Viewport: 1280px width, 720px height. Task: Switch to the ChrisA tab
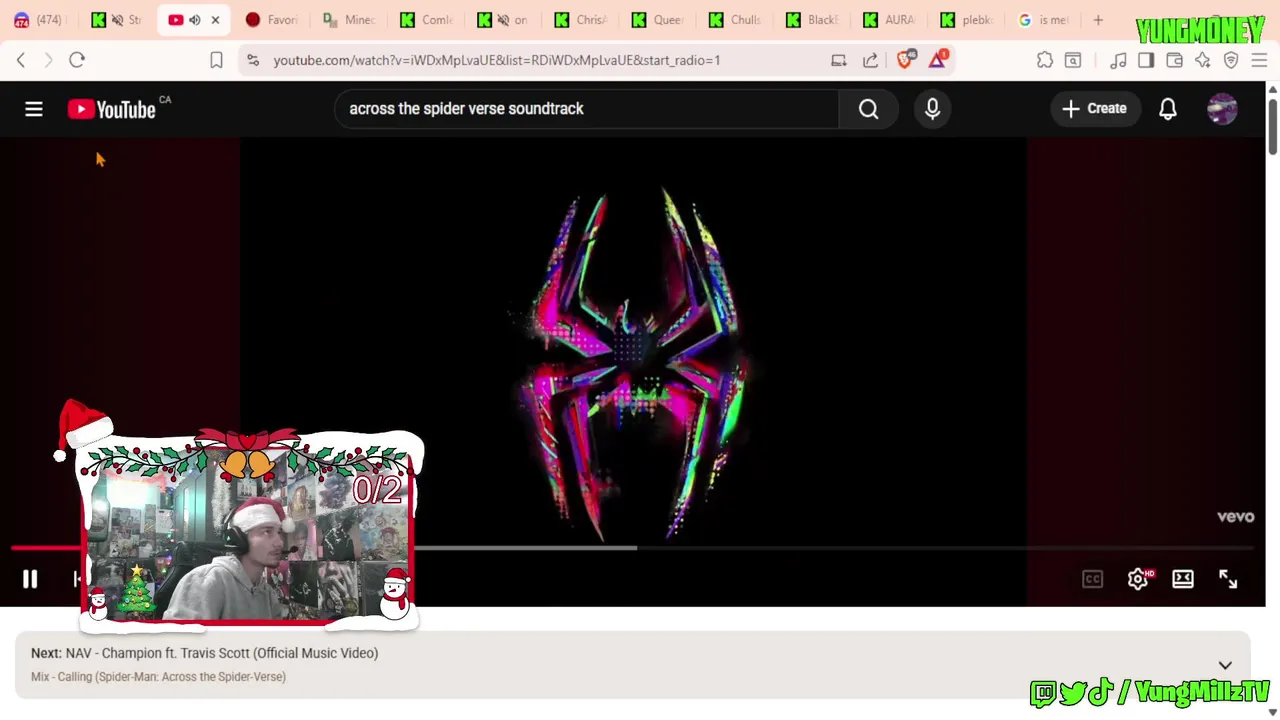click(581, 20)
